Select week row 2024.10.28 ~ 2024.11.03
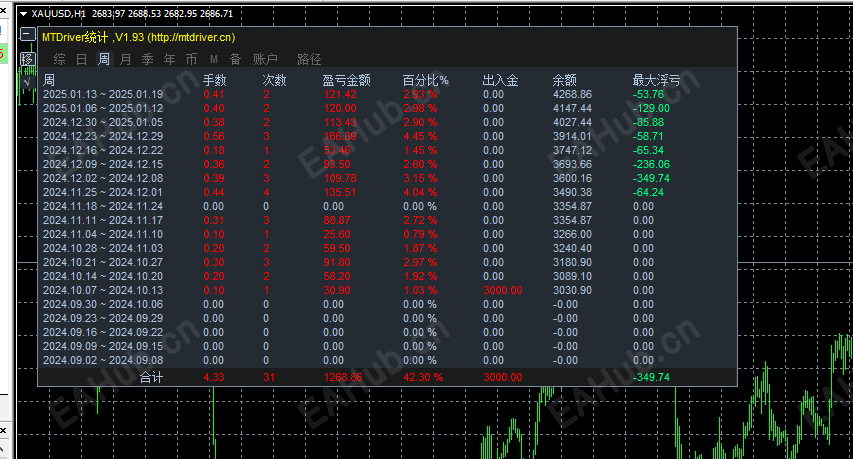853x459 pixels. point(387,248)
